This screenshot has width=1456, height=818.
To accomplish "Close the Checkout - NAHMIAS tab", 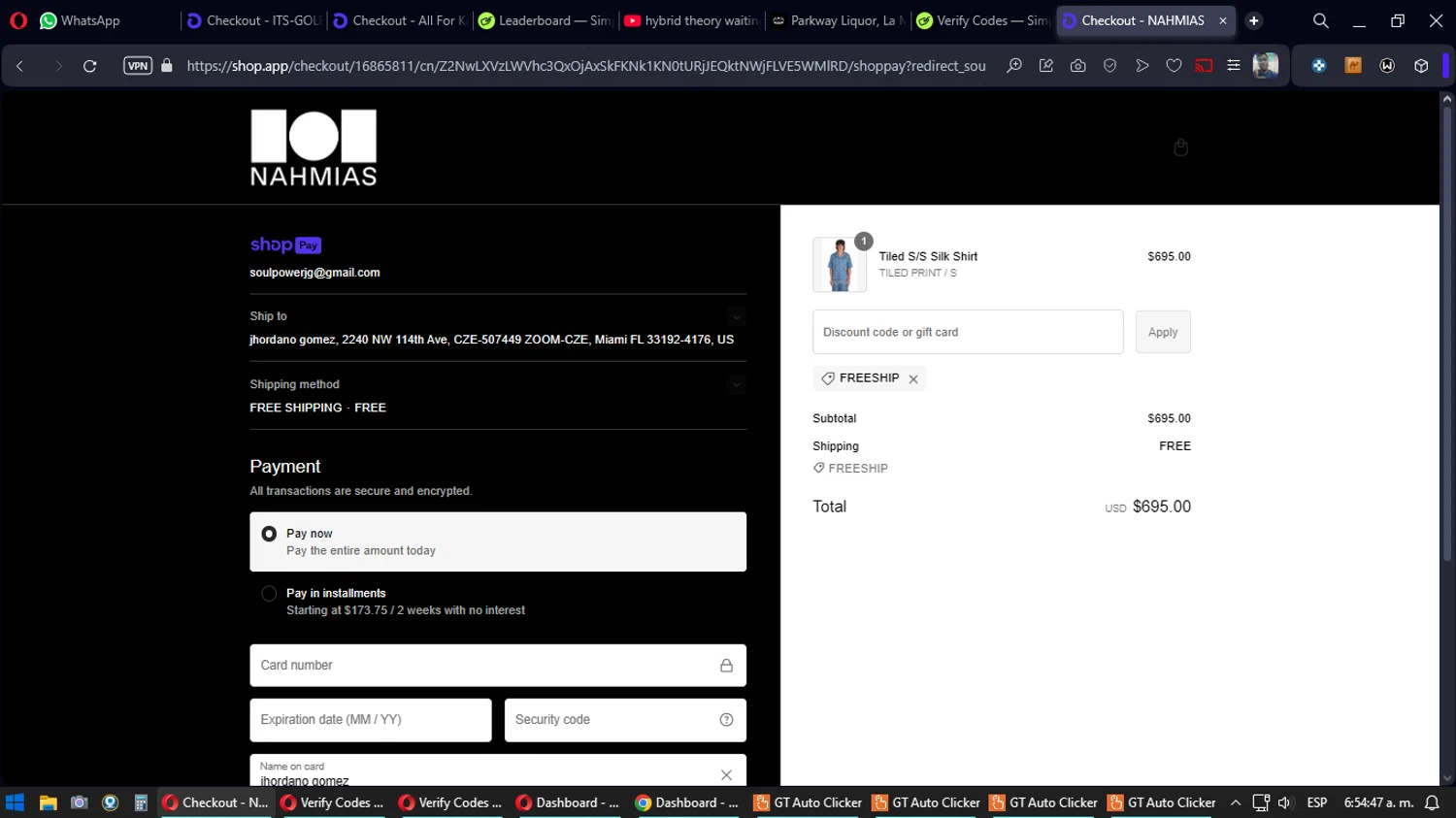I will point(1223,20).
